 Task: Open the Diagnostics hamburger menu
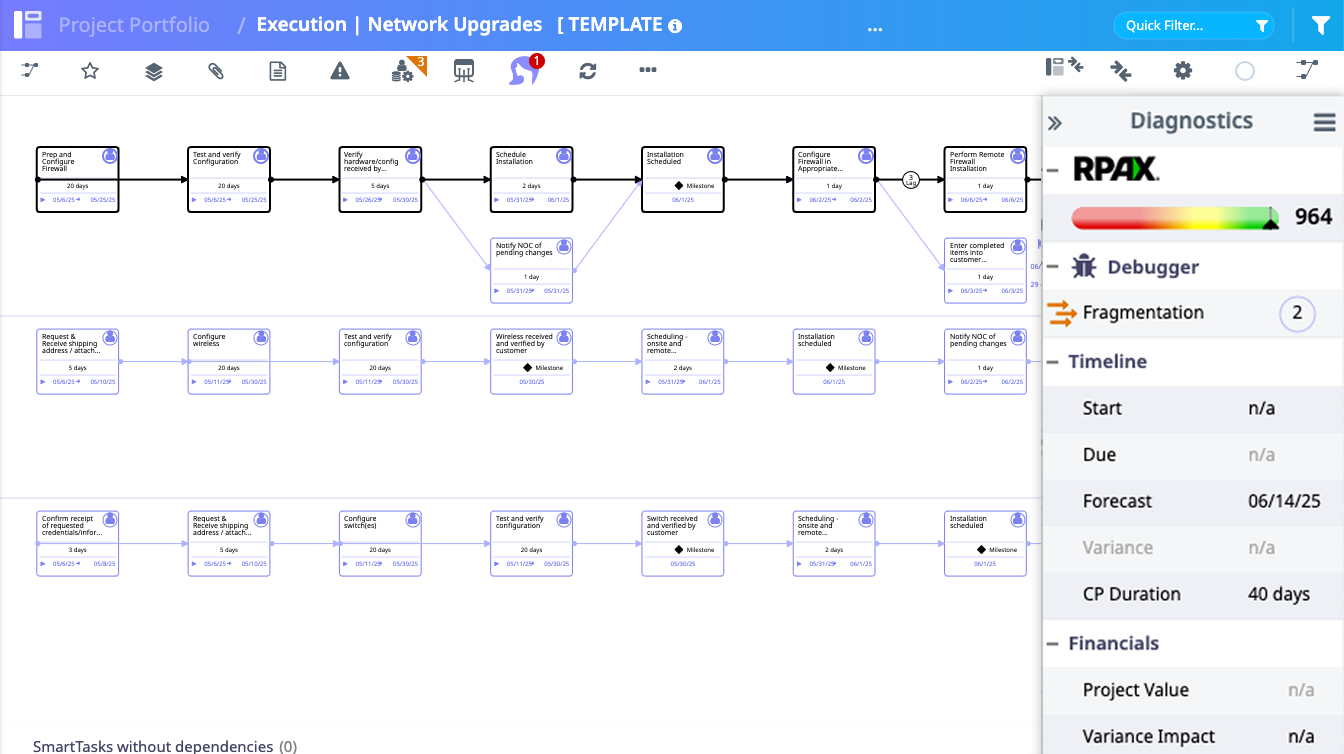tap(1324, 122)
